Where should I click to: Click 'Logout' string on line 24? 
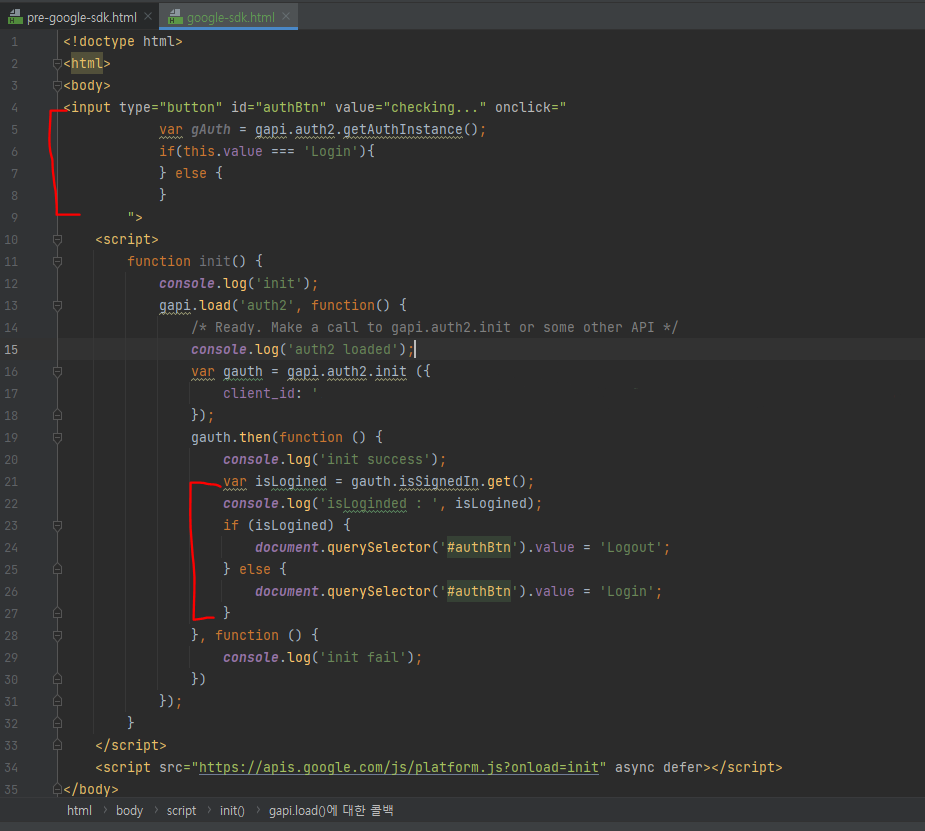(x=631, y=547)
